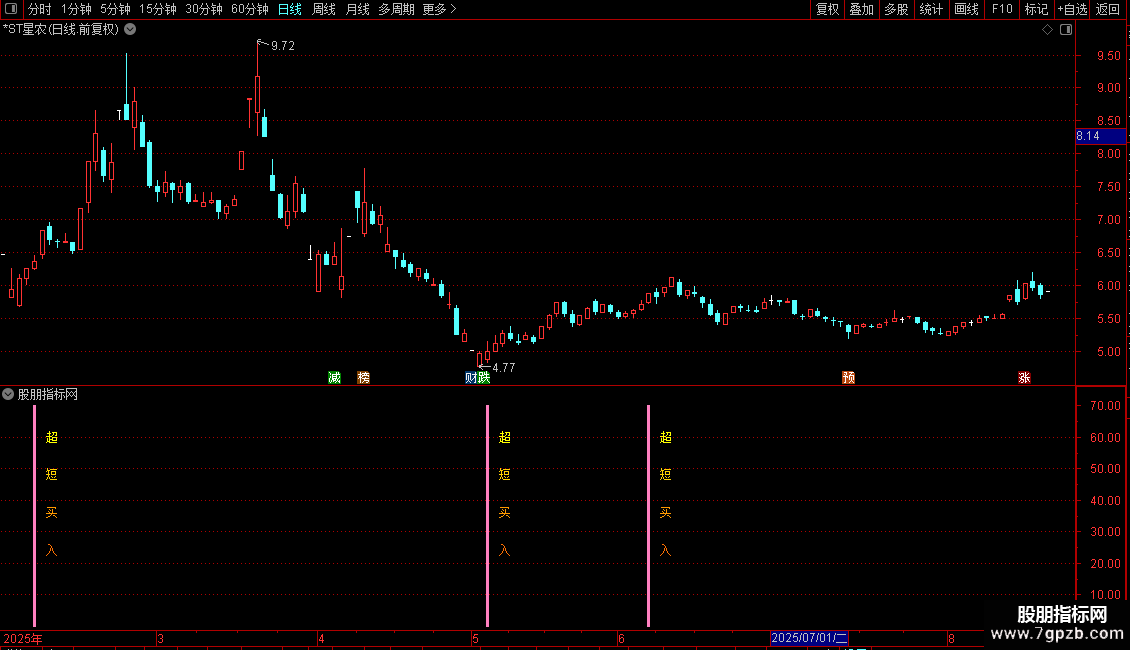1130x650 pixels.
Task: Open the 统计 statistics tool
Action: (x=930, y=9)
